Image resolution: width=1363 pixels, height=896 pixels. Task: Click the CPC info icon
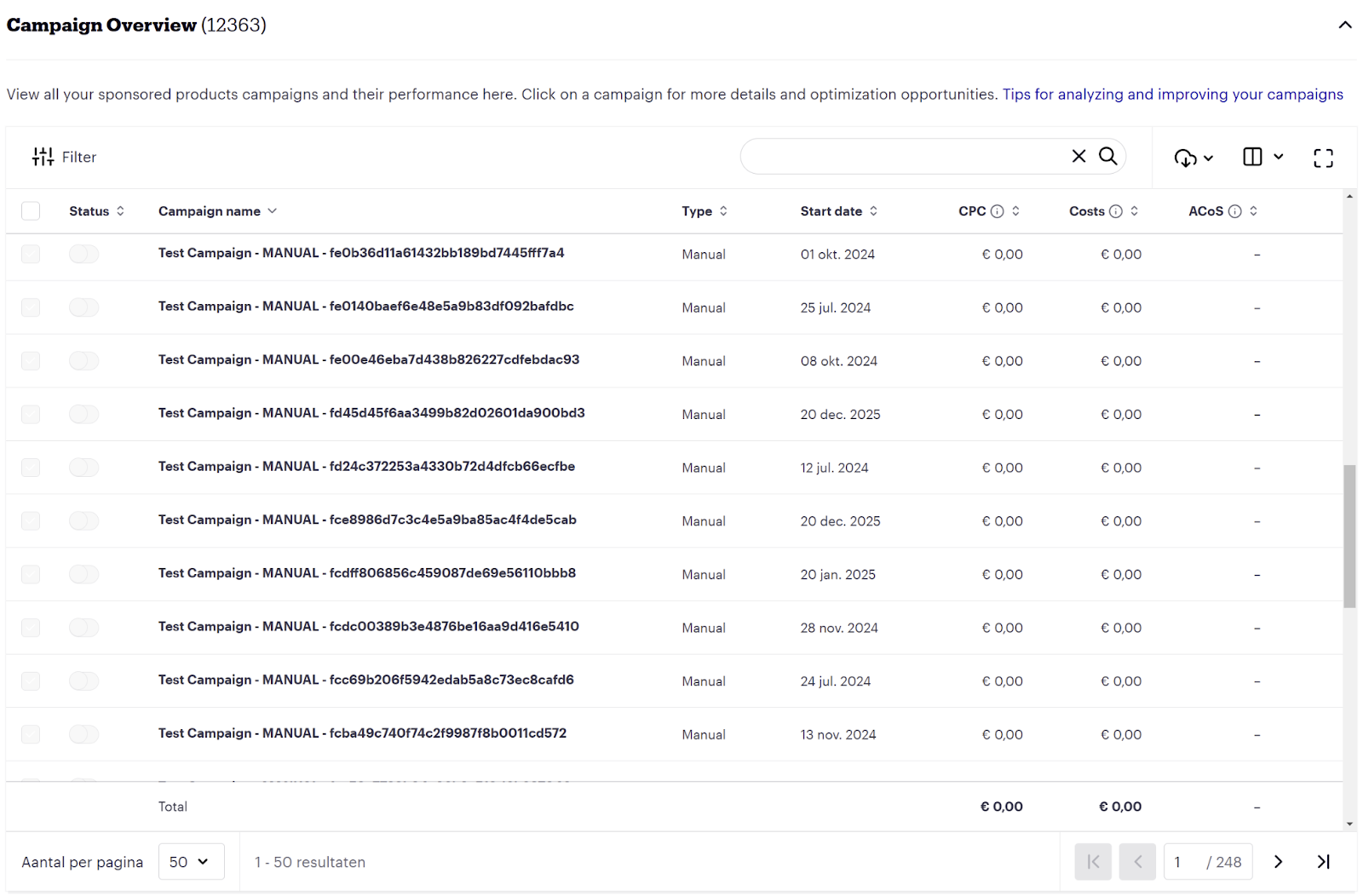point(997,211)
